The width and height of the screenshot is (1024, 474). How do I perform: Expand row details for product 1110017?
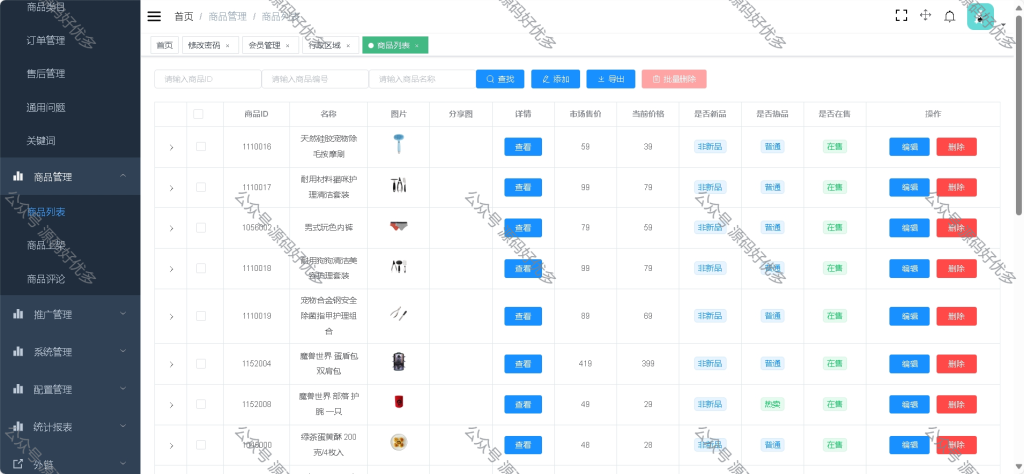click(171, 188)
